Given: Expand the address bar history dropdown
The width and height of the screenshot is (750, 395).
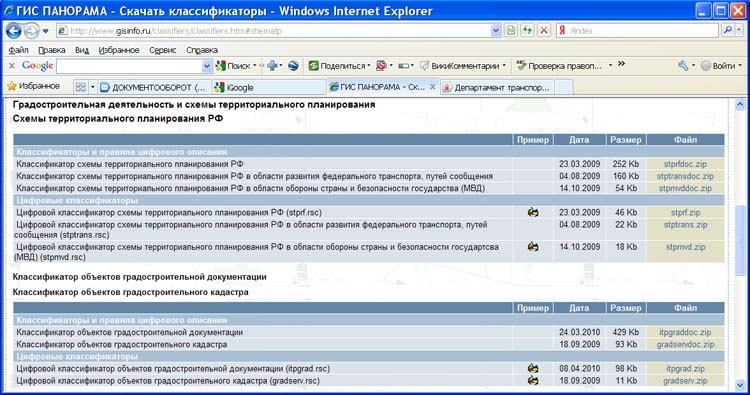Looking at the screenshot, I should 496,31.
